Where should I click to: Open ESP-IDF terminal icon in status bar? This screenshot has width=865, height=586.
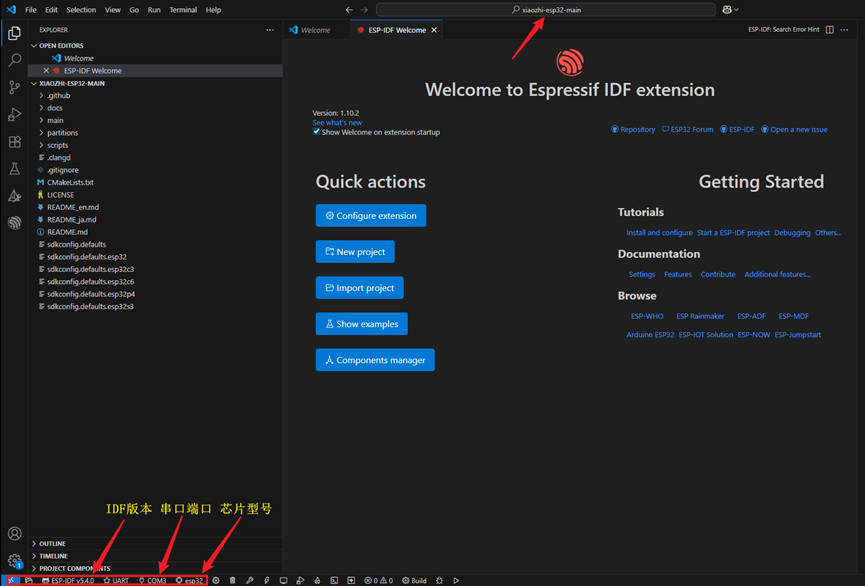[334, 580]
